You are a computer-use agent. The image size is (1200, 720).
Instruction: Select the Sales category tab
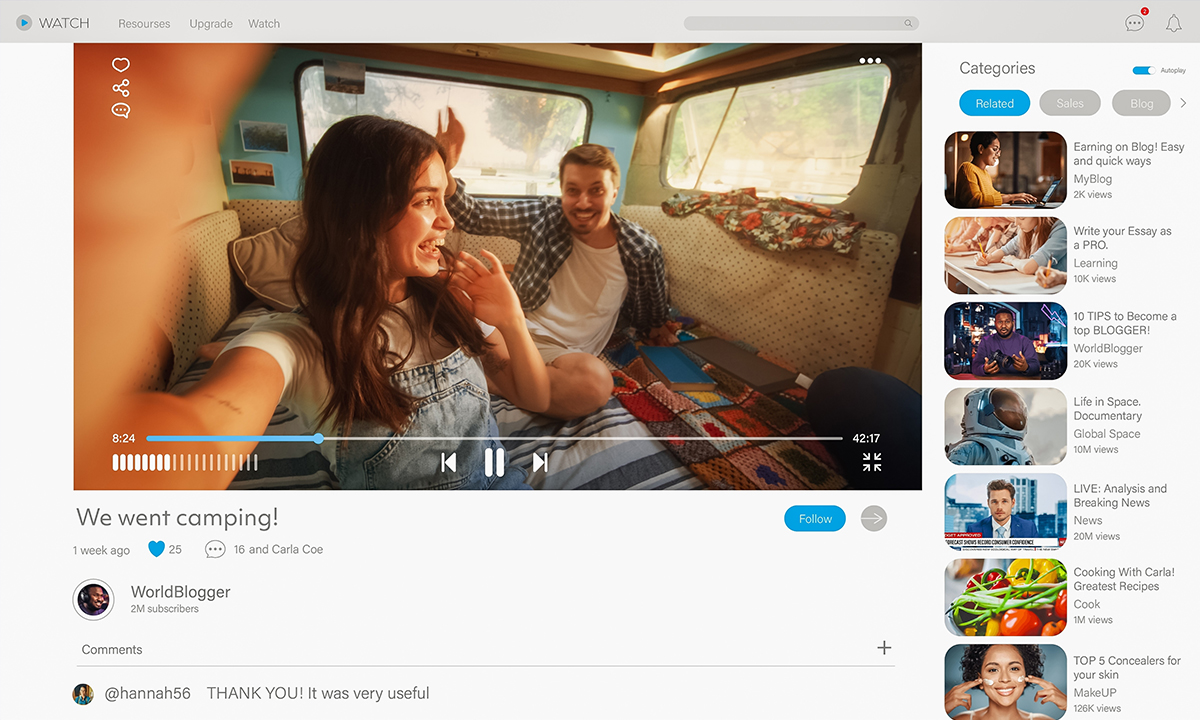click(x=1070, y=103)
